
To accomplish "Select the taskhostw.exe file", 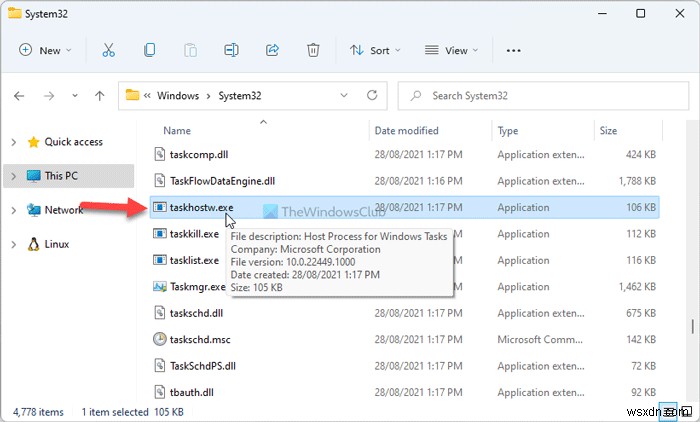I will click(201, 207).
